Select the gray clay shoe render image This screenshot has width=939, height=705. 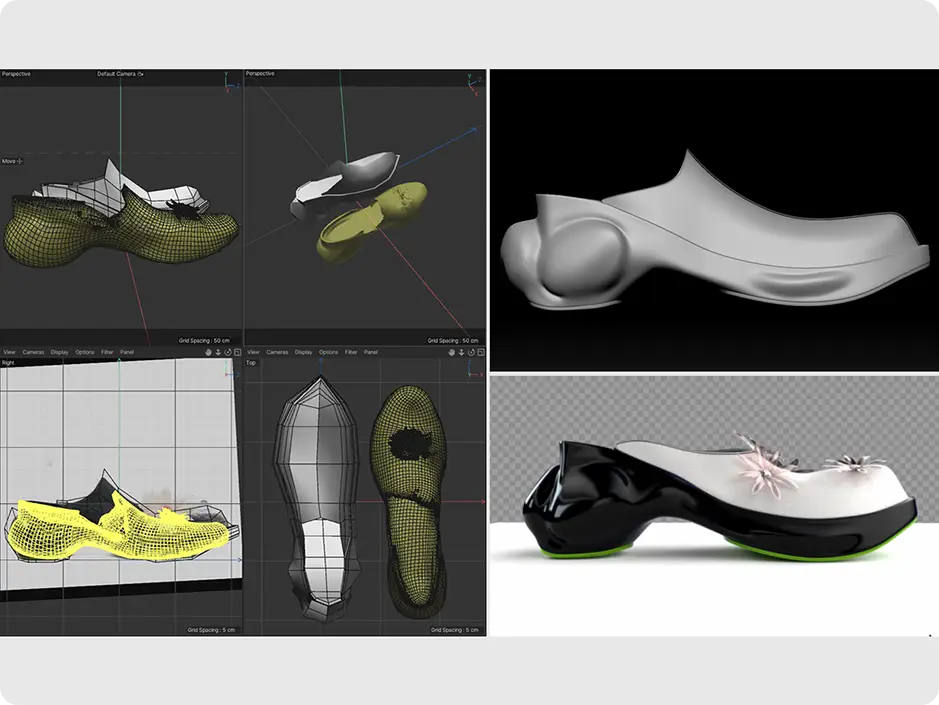(x=714, y=220)
